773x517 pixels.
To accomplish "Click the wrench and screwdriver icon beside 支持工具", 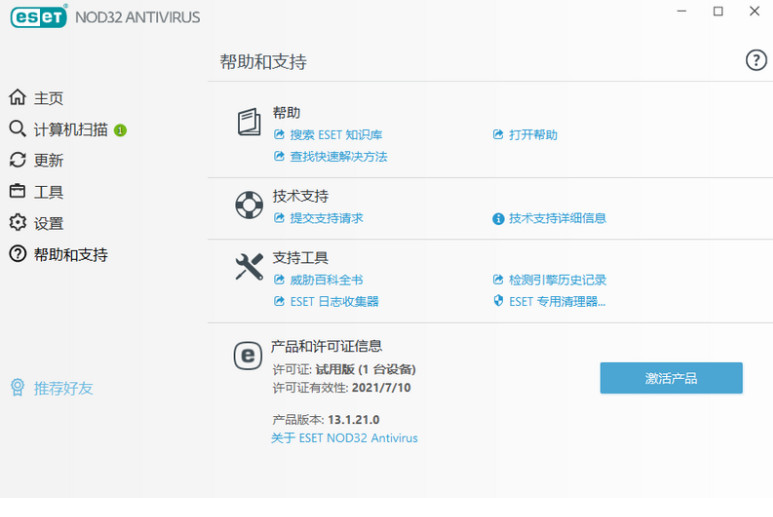I will (x=249, y=267).
